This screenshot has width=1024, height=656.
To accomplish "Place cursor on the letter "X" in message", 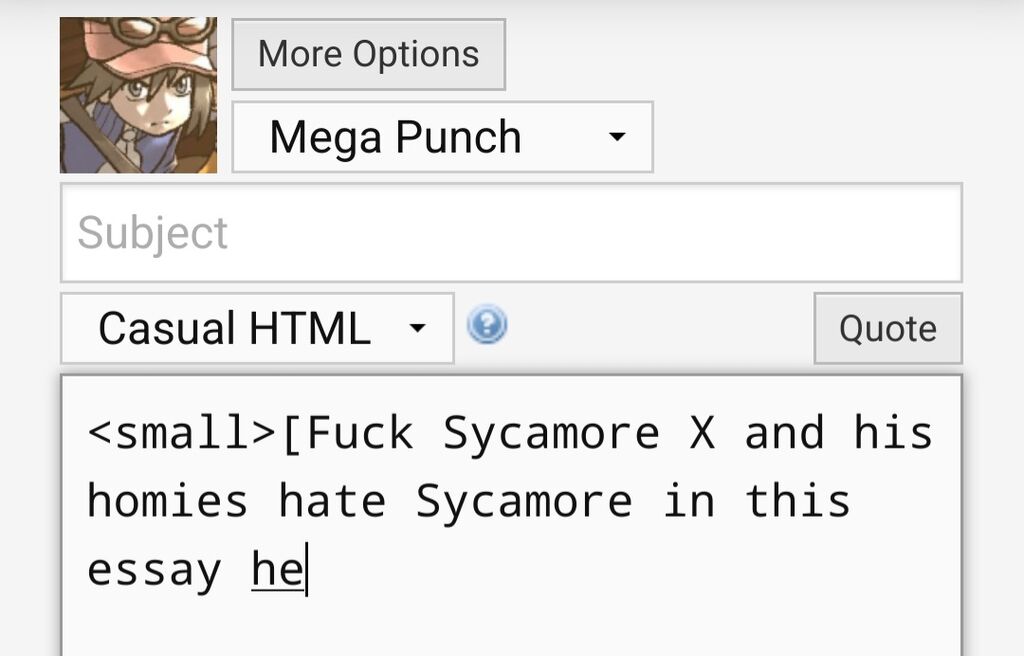I will pos(702,433).
